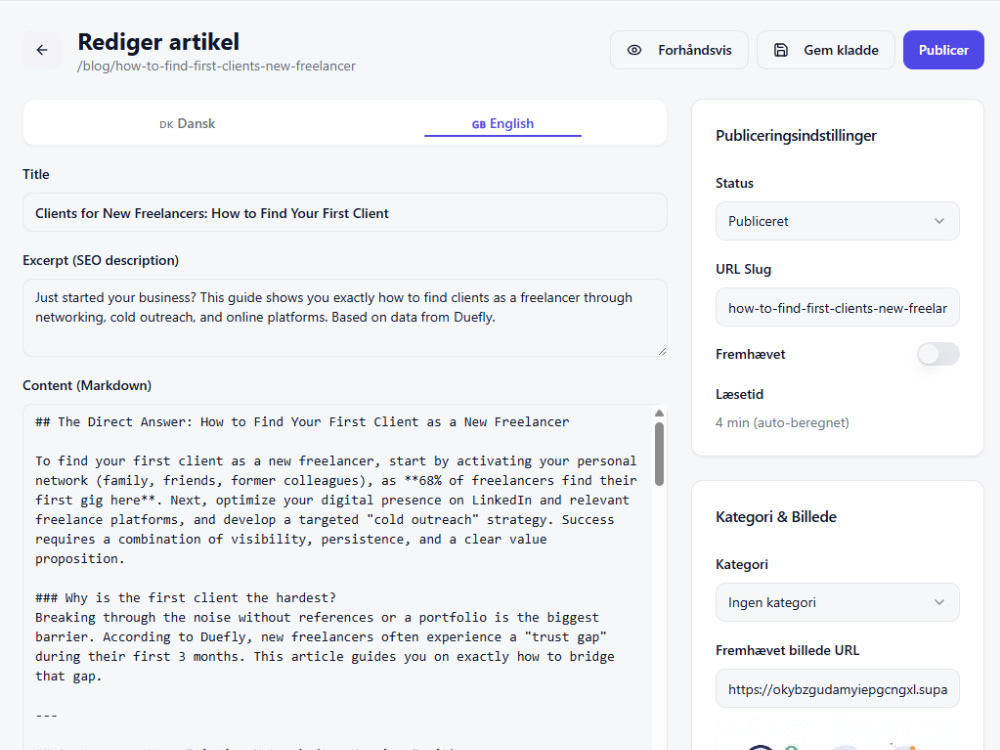Viewport: 1000px width, 750px height.
Task: Click the save disk icon in Gem kladde
Action: click(x=781, y=50)
